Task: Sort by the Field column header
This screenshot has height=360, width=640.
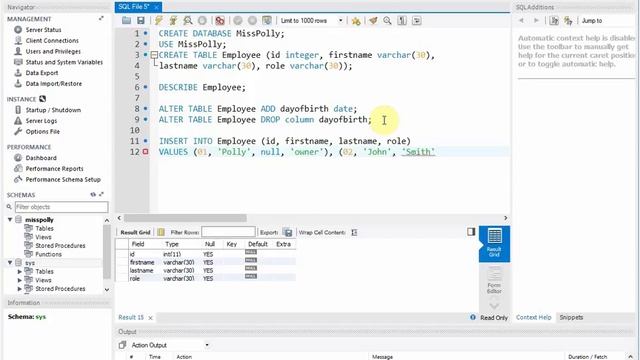Action: pos(138,244)
